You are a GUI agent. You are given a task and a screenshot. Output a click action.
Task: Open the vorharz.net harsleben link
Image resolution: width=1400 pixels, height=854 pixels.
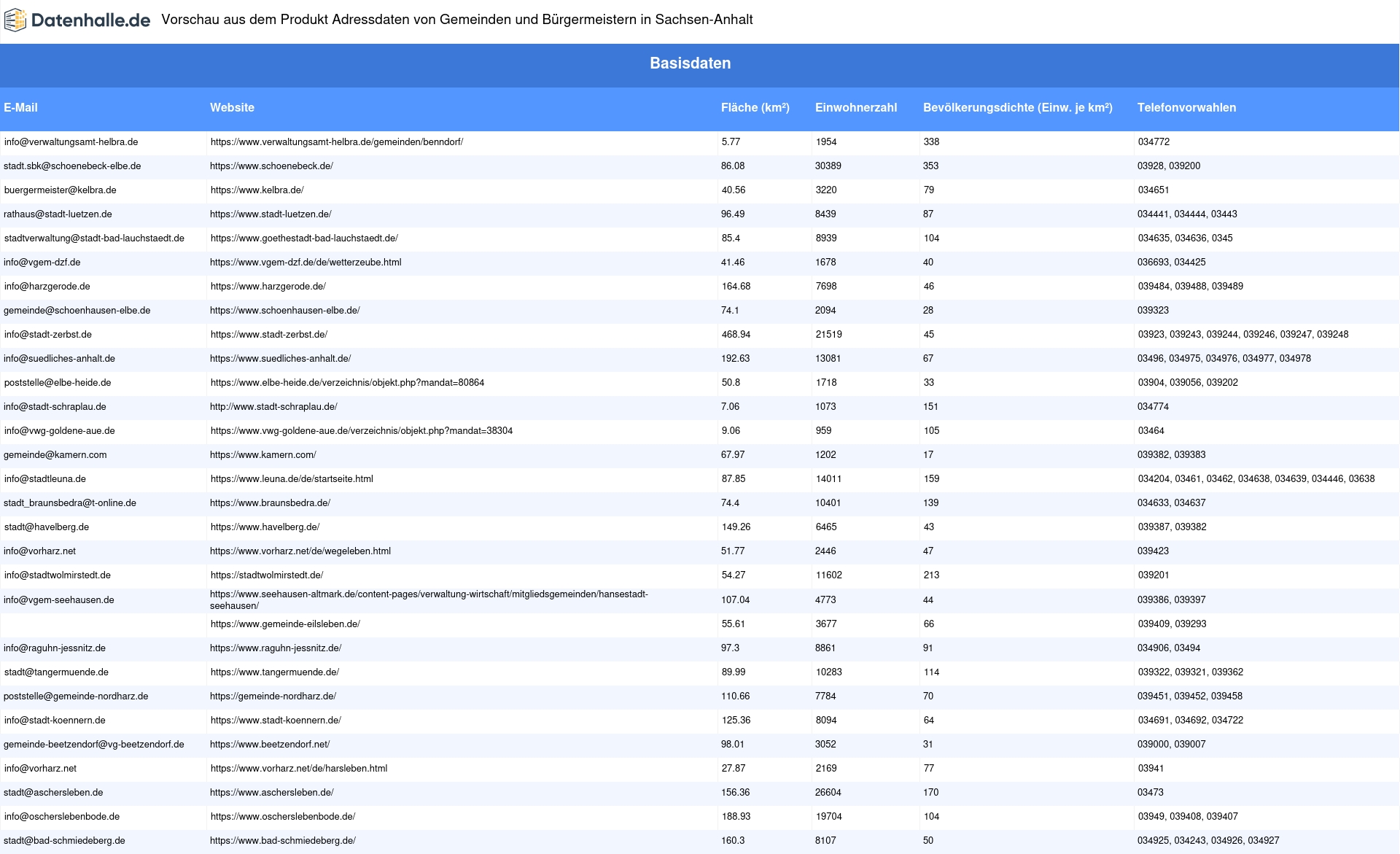(299, 769)
